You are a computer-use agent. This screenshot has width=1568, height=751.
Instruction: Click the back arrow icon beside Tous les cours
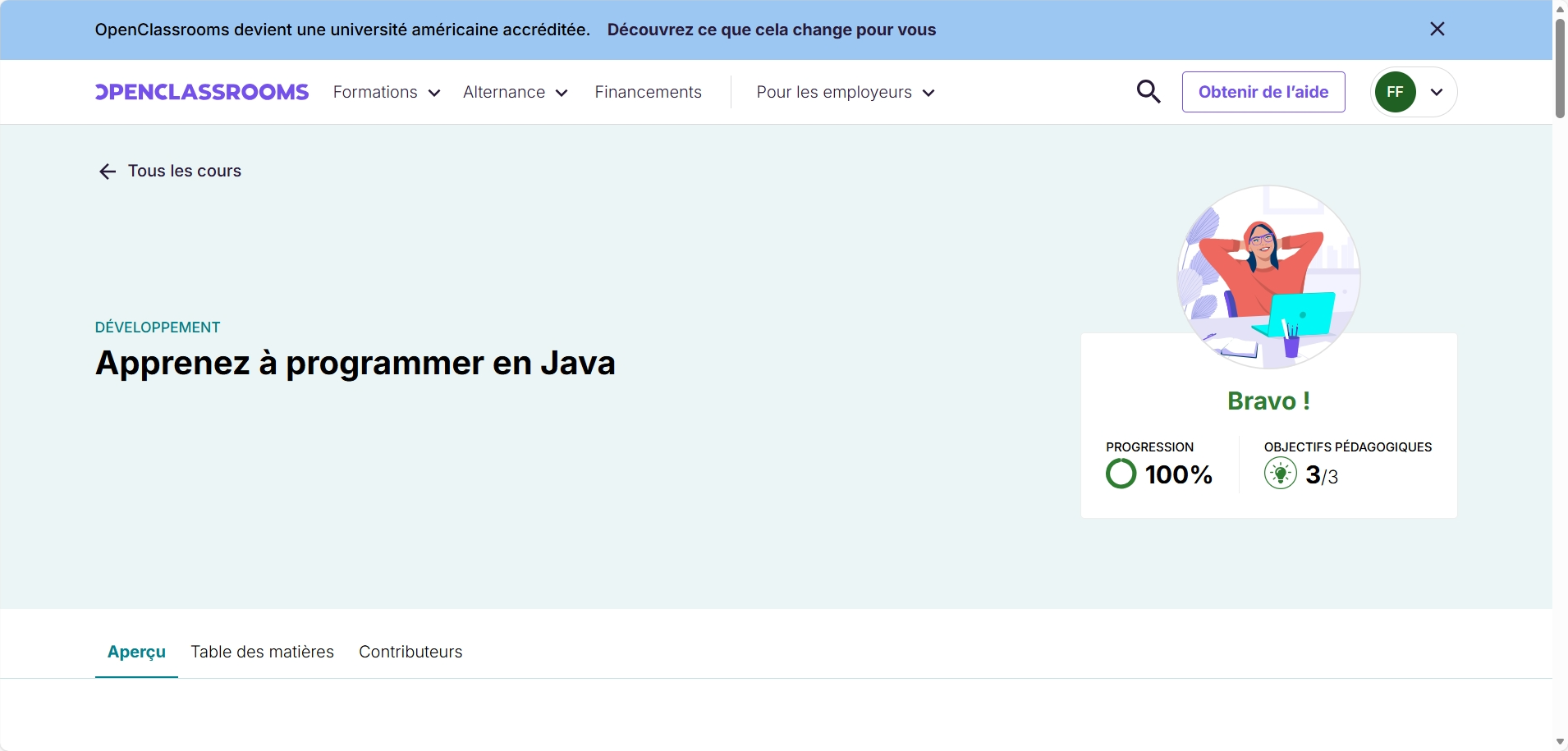coord(107,171)
